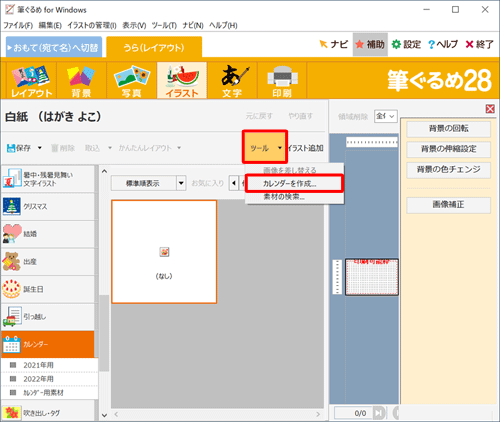This screenshot has width=500, height=422.
Task: Click the category list scroll up arrow
Action: 104,171
